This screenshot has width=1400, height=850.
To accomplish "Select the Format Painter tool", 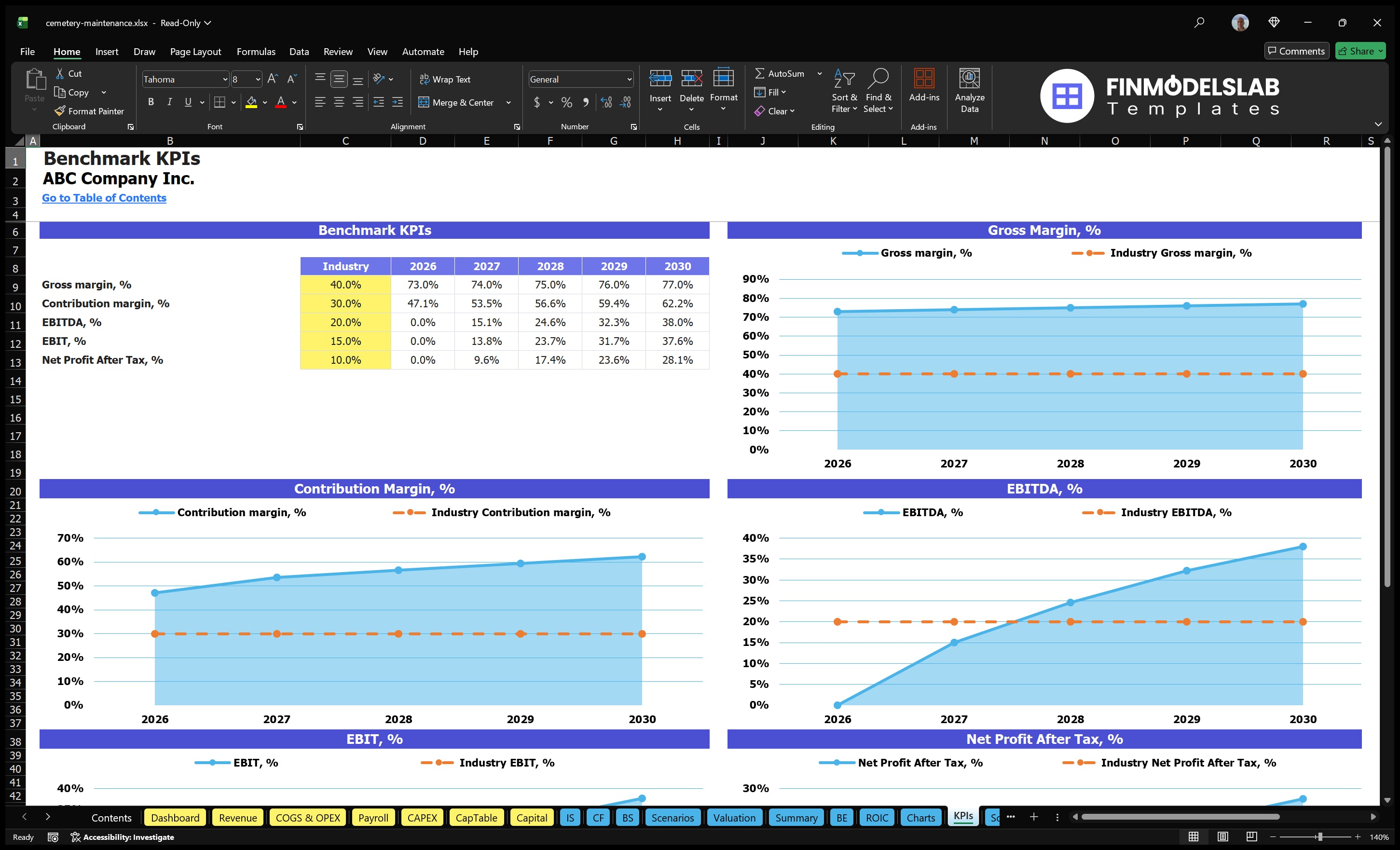I will 89,111.
